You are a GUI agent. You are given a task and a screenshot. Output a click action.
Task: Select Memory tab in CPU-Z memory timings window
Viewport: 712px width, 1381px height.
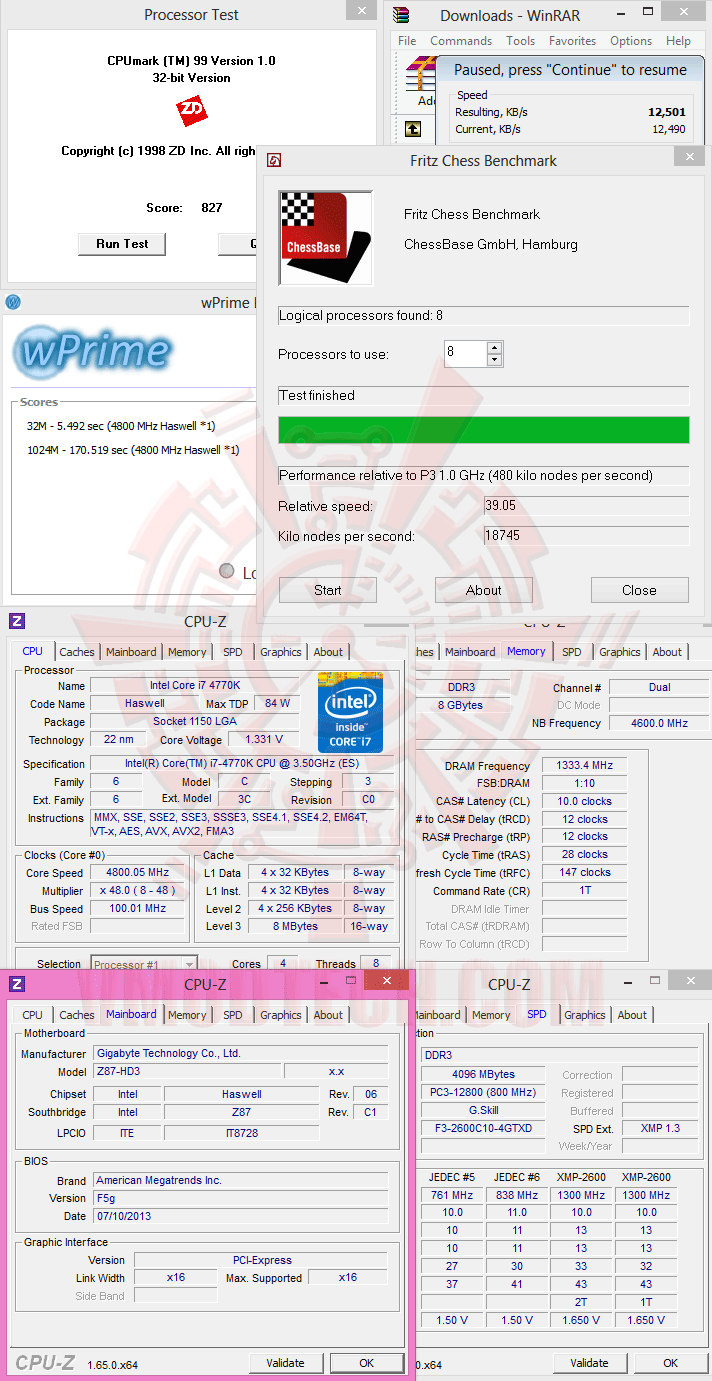[x=526, y=651]
